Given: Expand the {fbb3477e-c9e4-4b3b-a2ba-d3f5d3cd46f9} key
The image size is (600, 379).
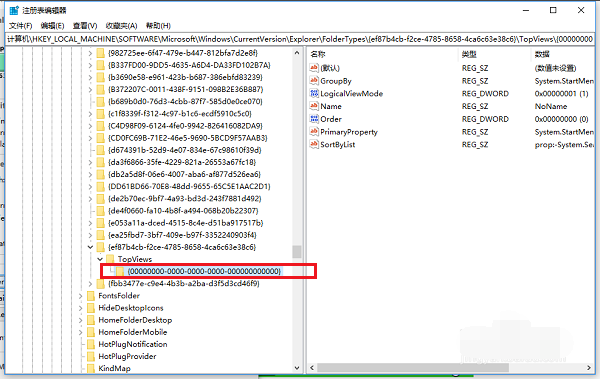Looking at the screenshot, I should pyautogui.click(x=90, y=283).
